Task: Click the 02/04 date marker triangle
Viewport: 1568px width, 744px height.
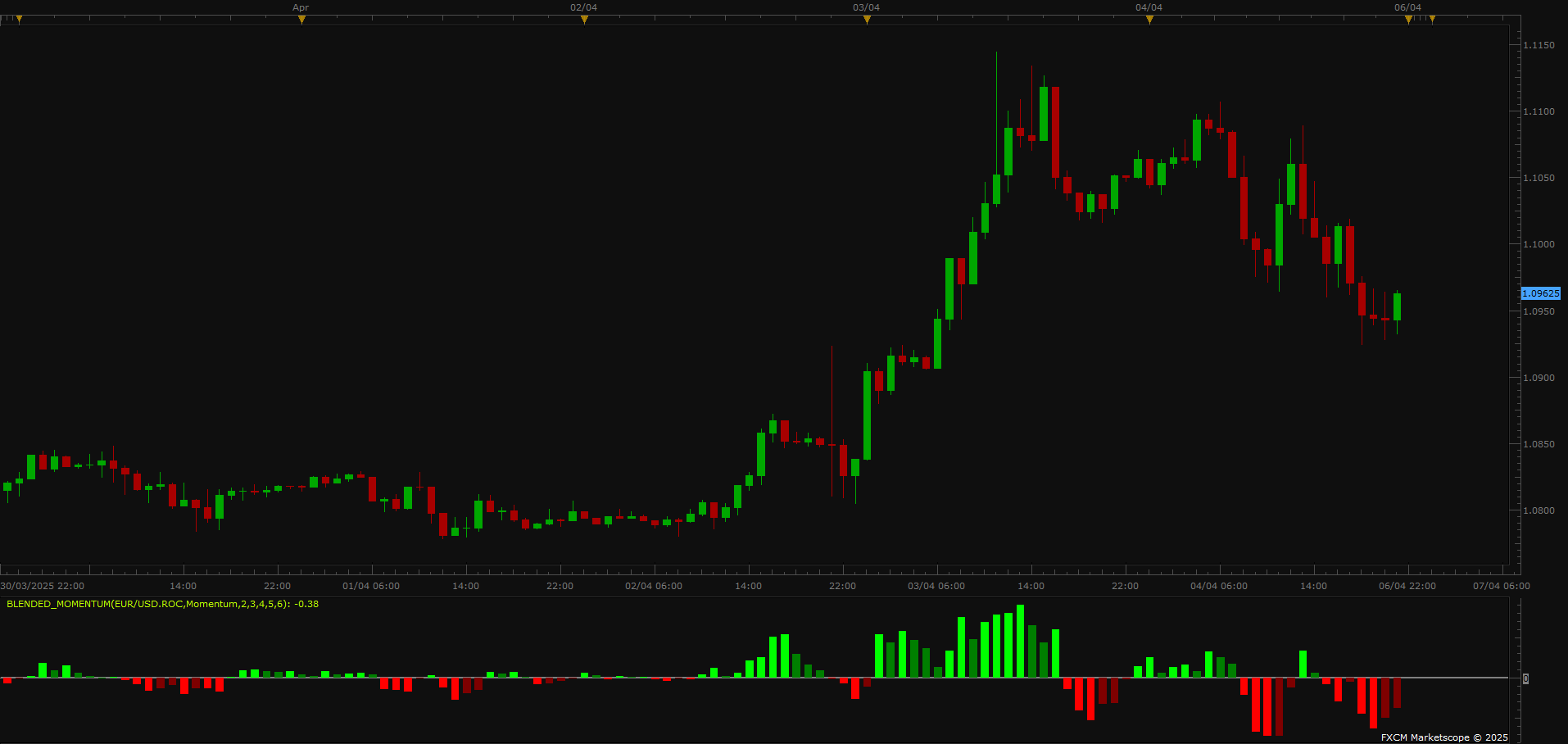Action: (584, 20)
